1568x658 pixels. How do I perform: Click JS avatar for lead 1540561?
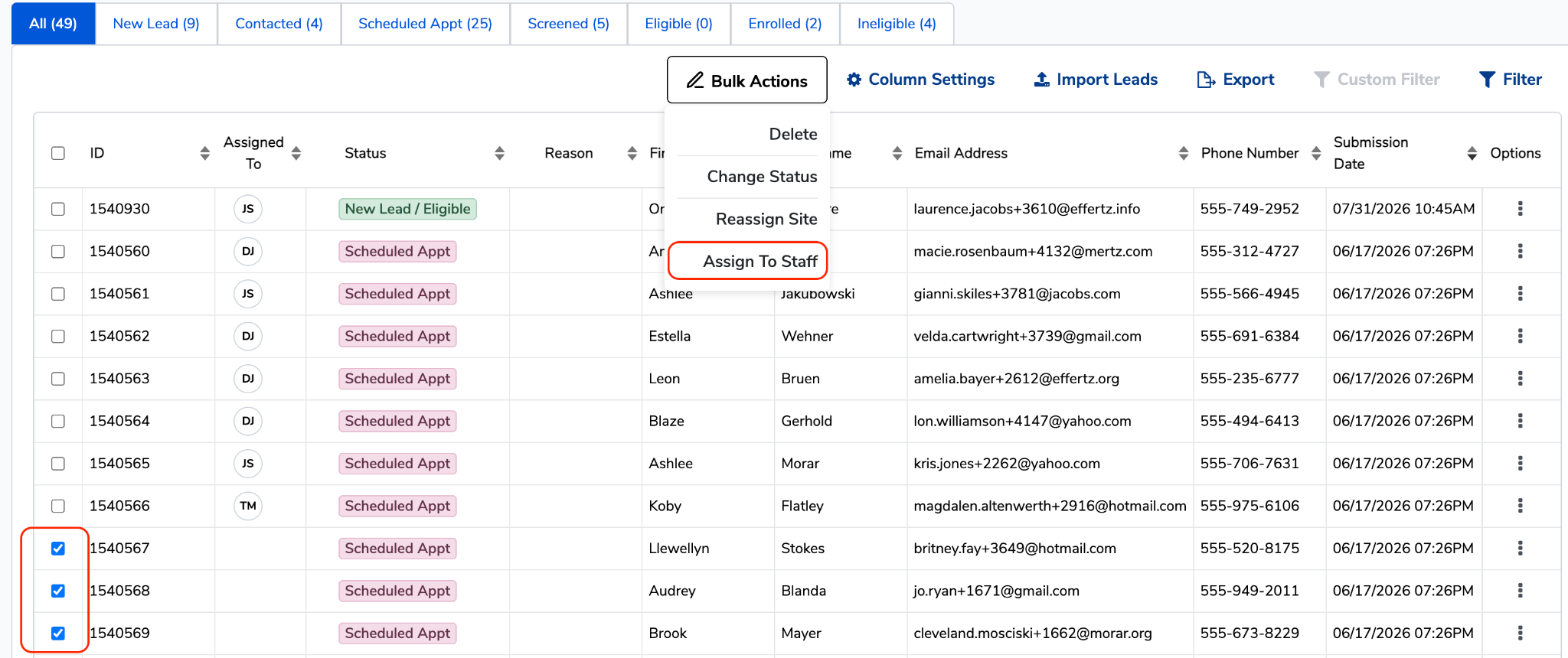[248, 294]
